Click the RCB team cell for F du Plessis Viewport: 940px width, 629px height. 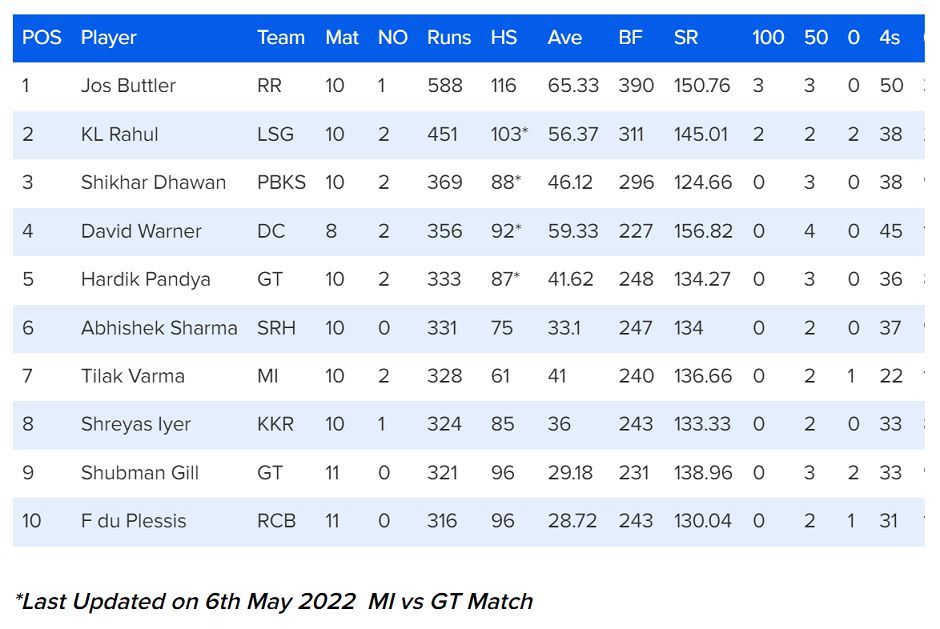pyautogui.click(x=276, y=521)
